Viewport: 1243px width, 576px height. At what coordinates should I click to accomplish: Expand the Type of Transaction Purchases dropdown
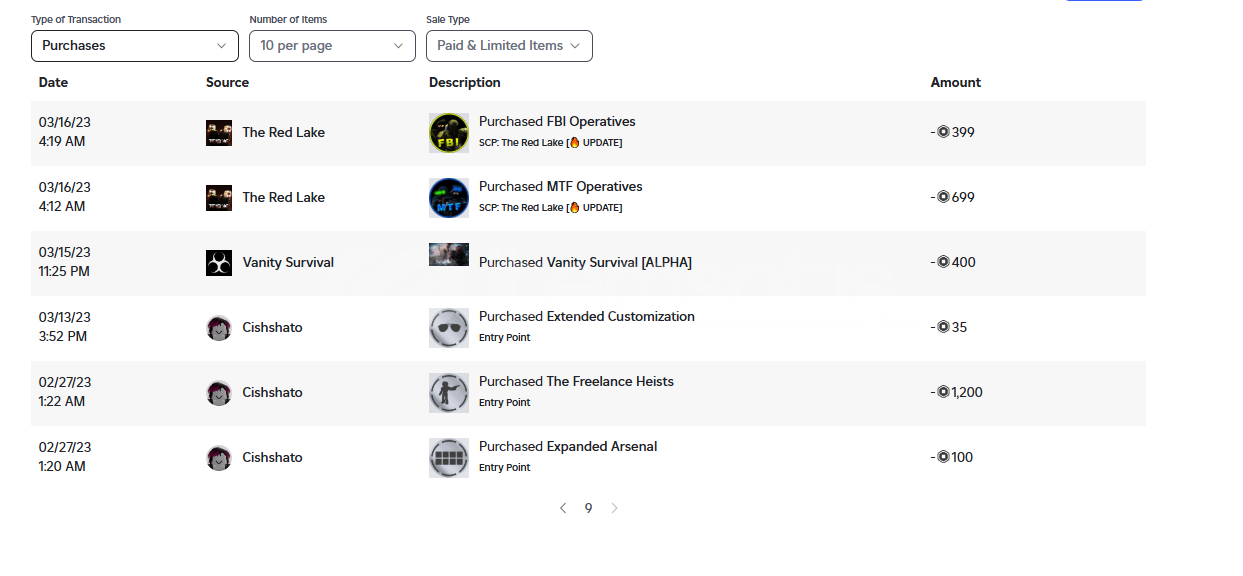135,46
